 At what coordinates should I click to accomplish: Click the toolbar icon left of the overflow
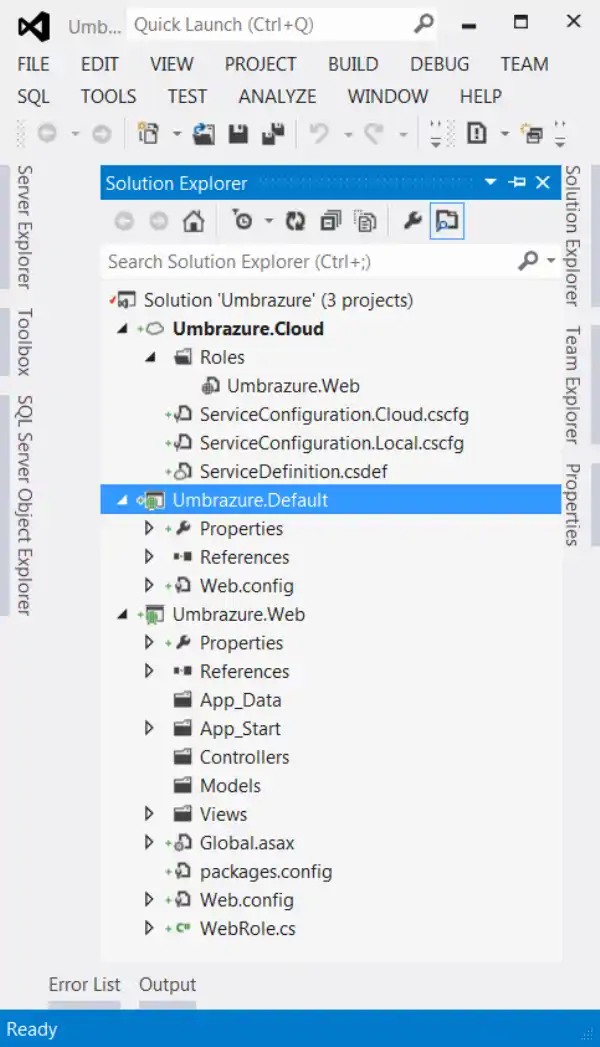[533, 134]
